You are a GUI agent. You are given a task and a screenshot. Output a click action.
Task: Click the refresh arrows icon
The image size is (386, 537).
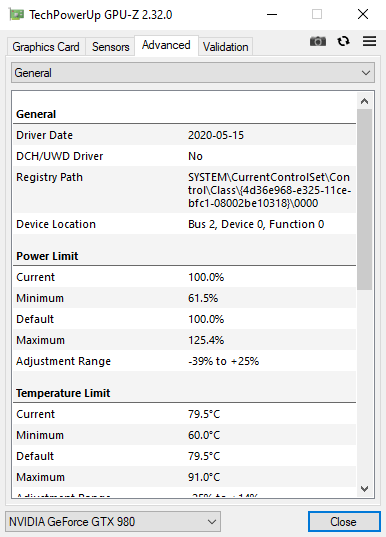click(x=343, y=41)
